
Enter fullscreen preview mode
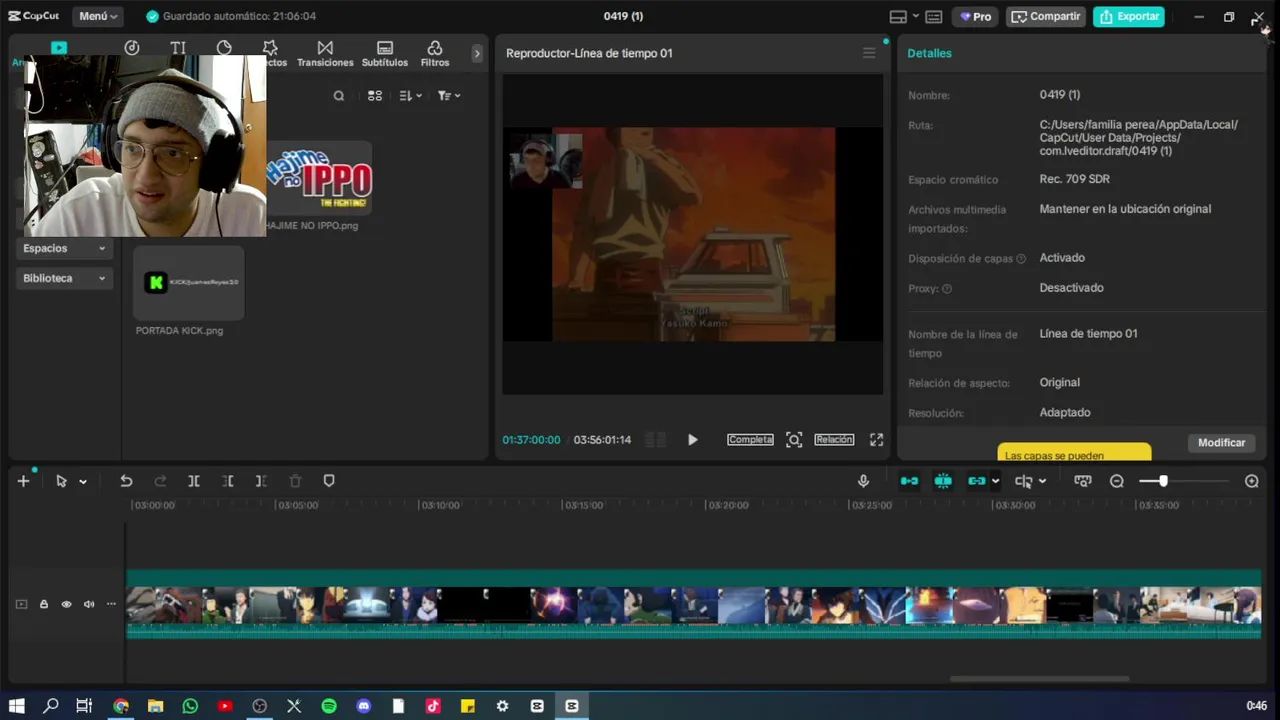coord(876,440)
